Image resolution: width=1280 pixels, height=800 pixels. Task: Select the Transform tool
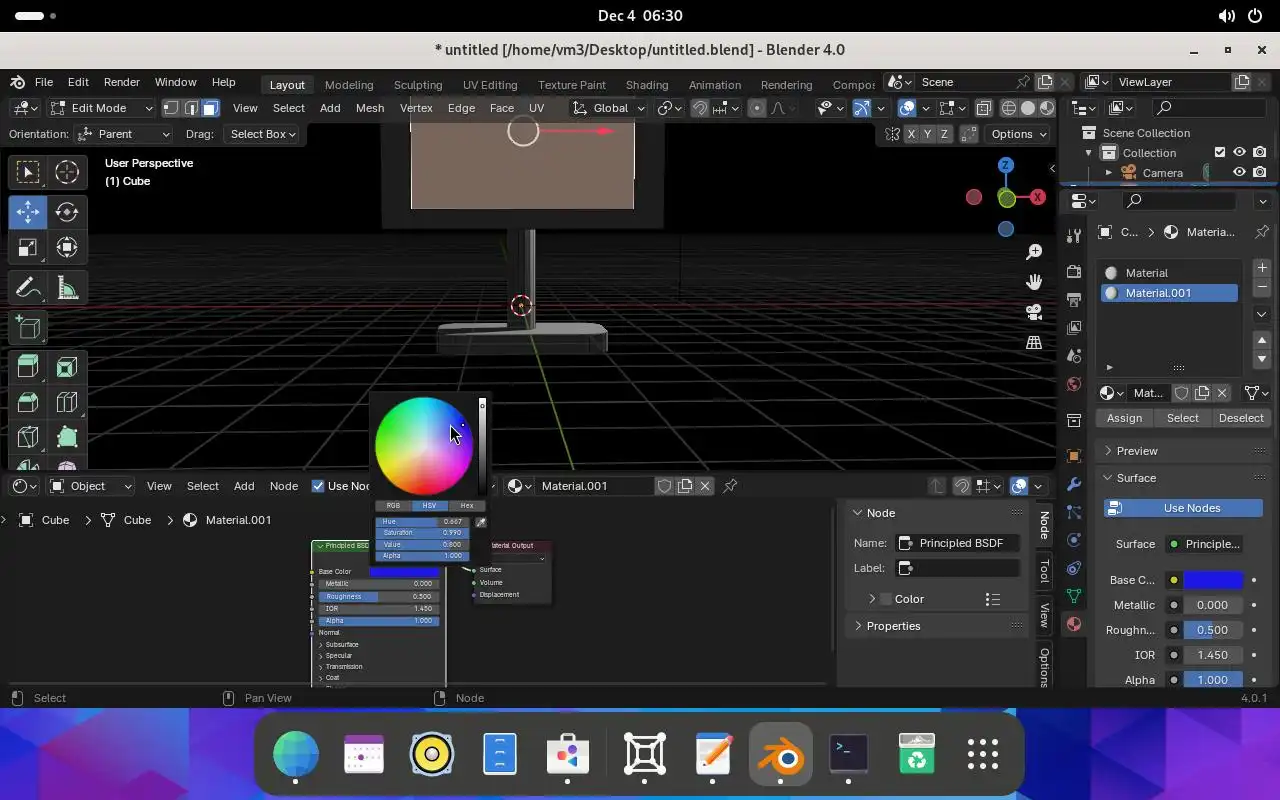[67, 247]
